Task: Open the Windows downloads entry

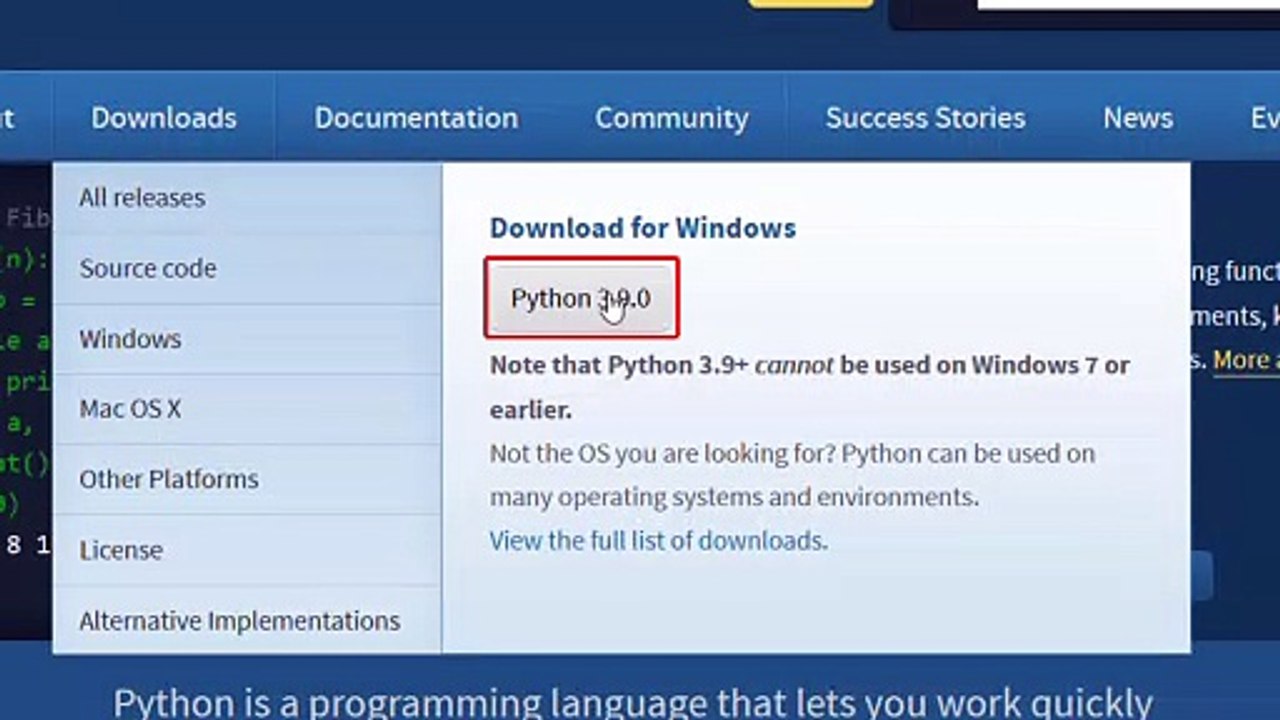Action: point(247,339)
